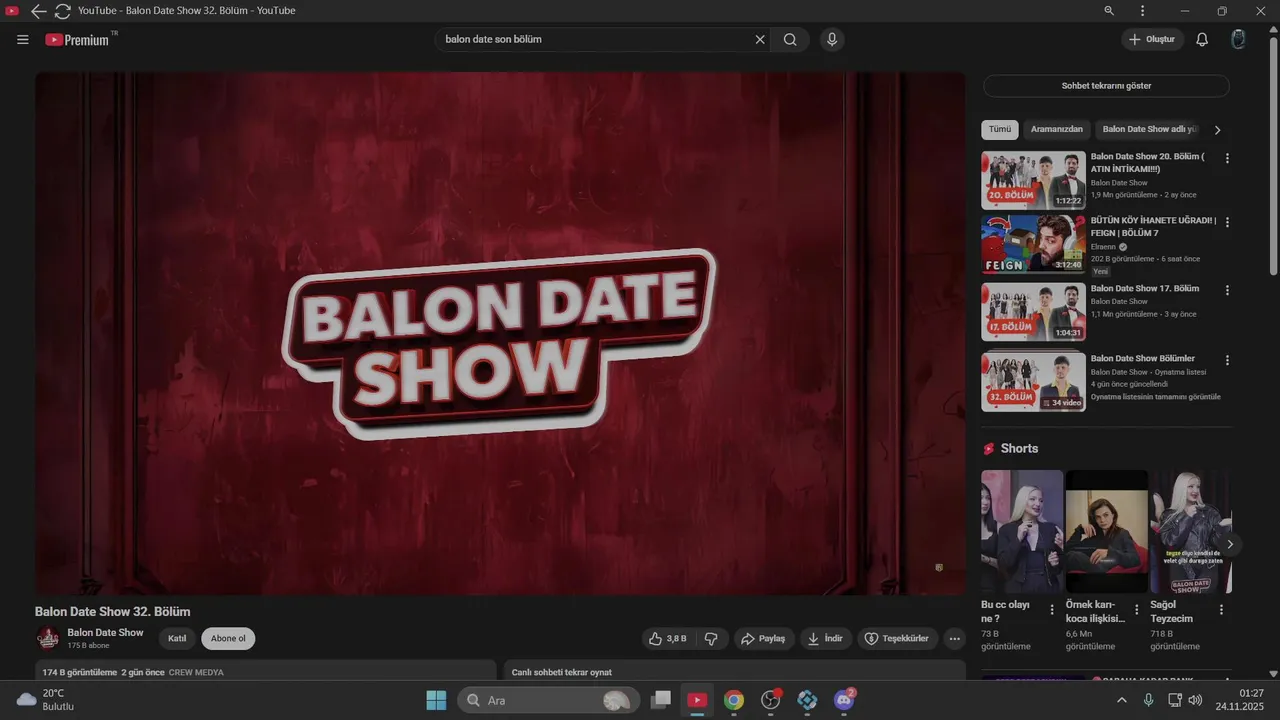Open more actions ellipsis under video
1280x720 pixels.
[955, 638]
